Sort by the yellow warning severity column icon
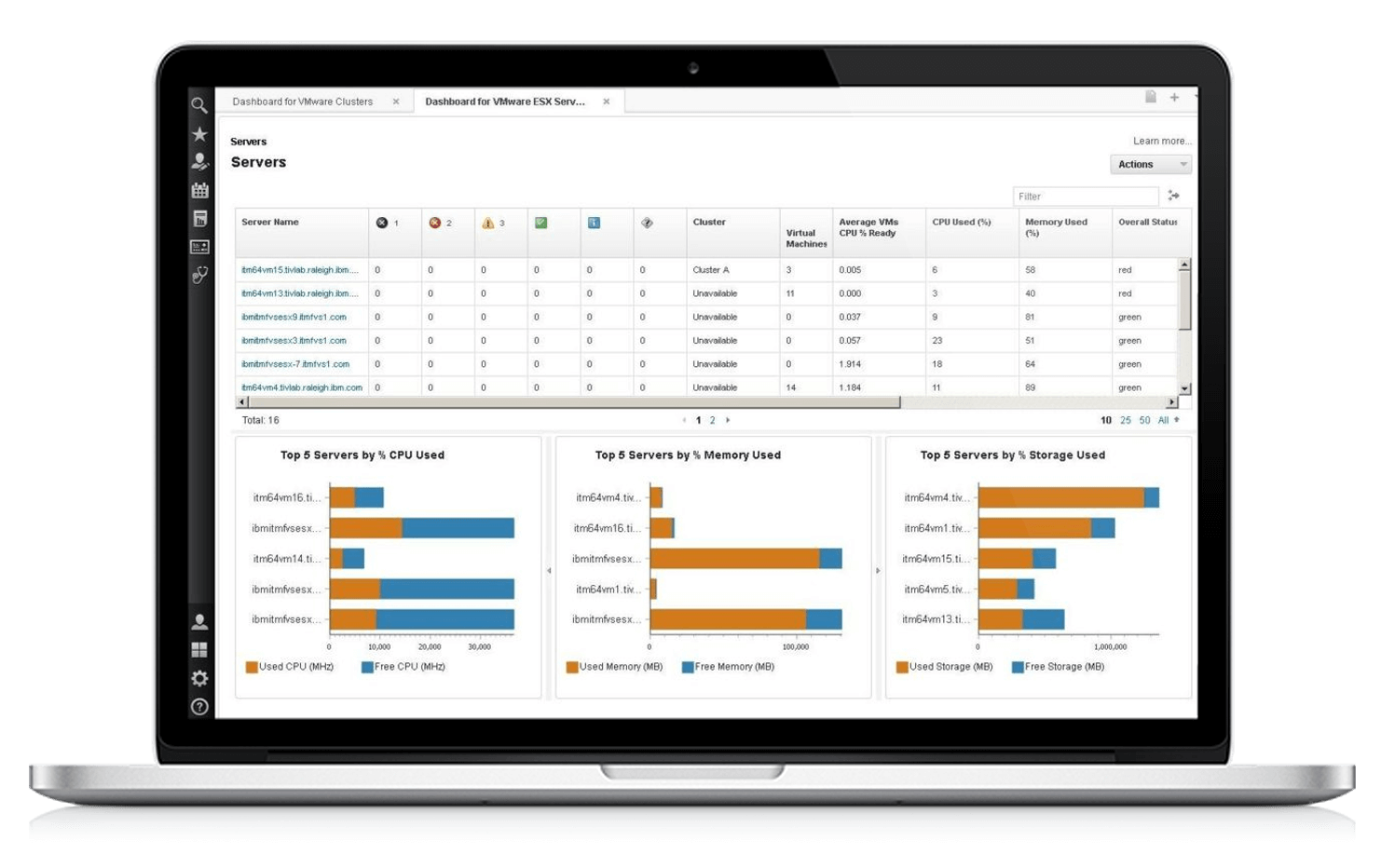This screenshot has width=1381, height=868. coord(487,223)
